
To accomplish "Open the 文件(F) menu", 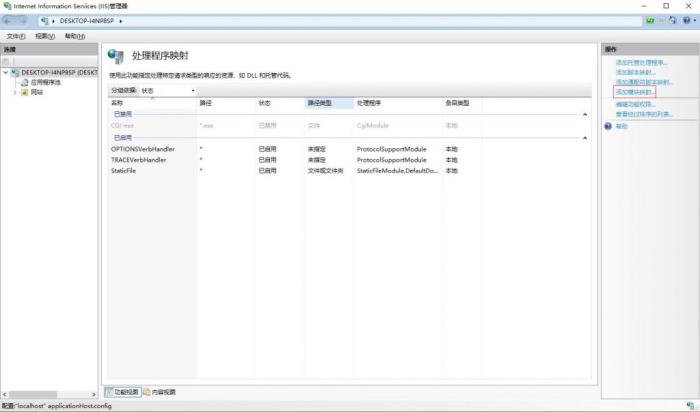I will tap(16, 36).
